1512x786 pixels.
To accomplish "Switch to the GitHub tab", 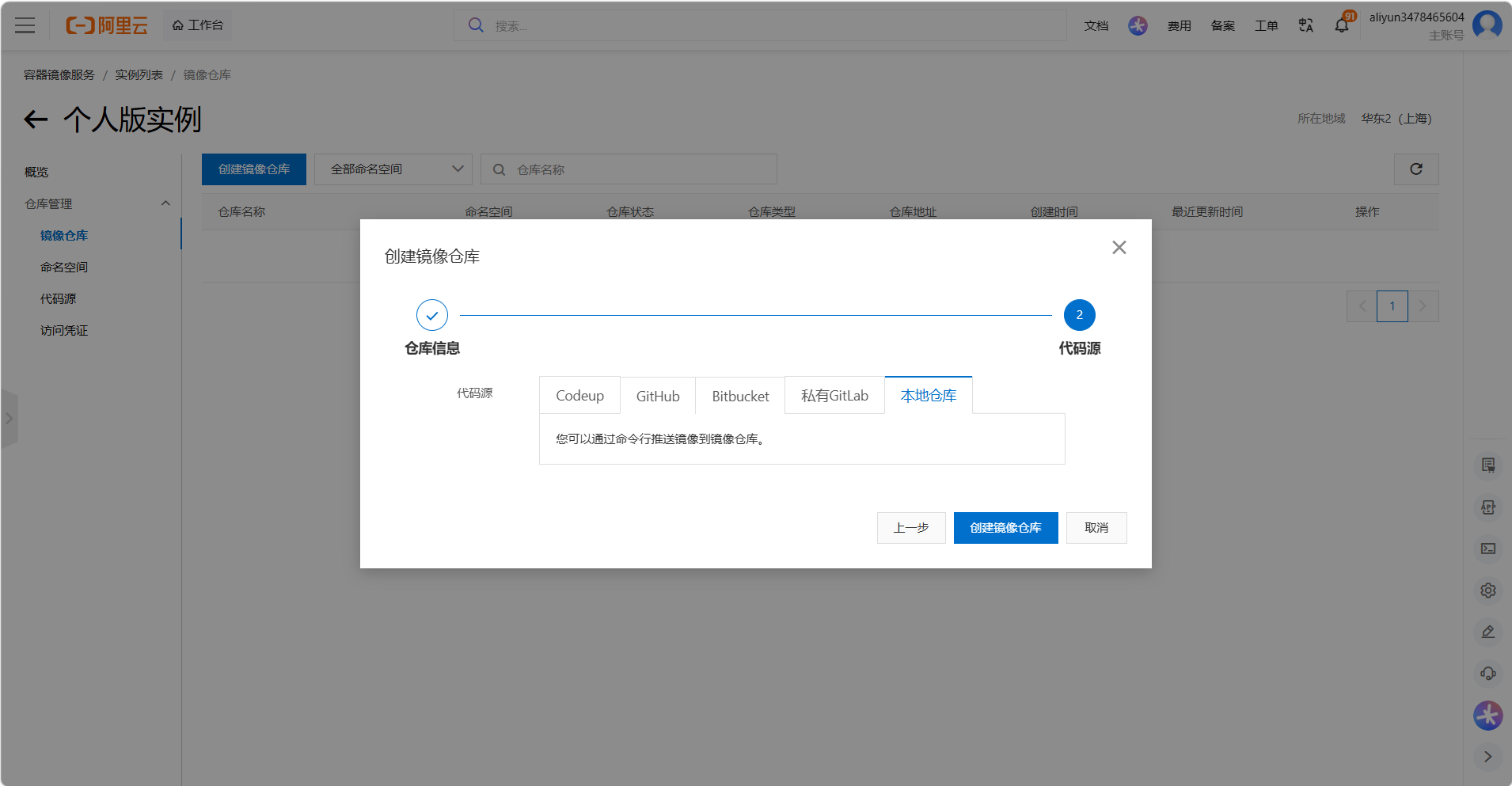I will coord(658,396).
